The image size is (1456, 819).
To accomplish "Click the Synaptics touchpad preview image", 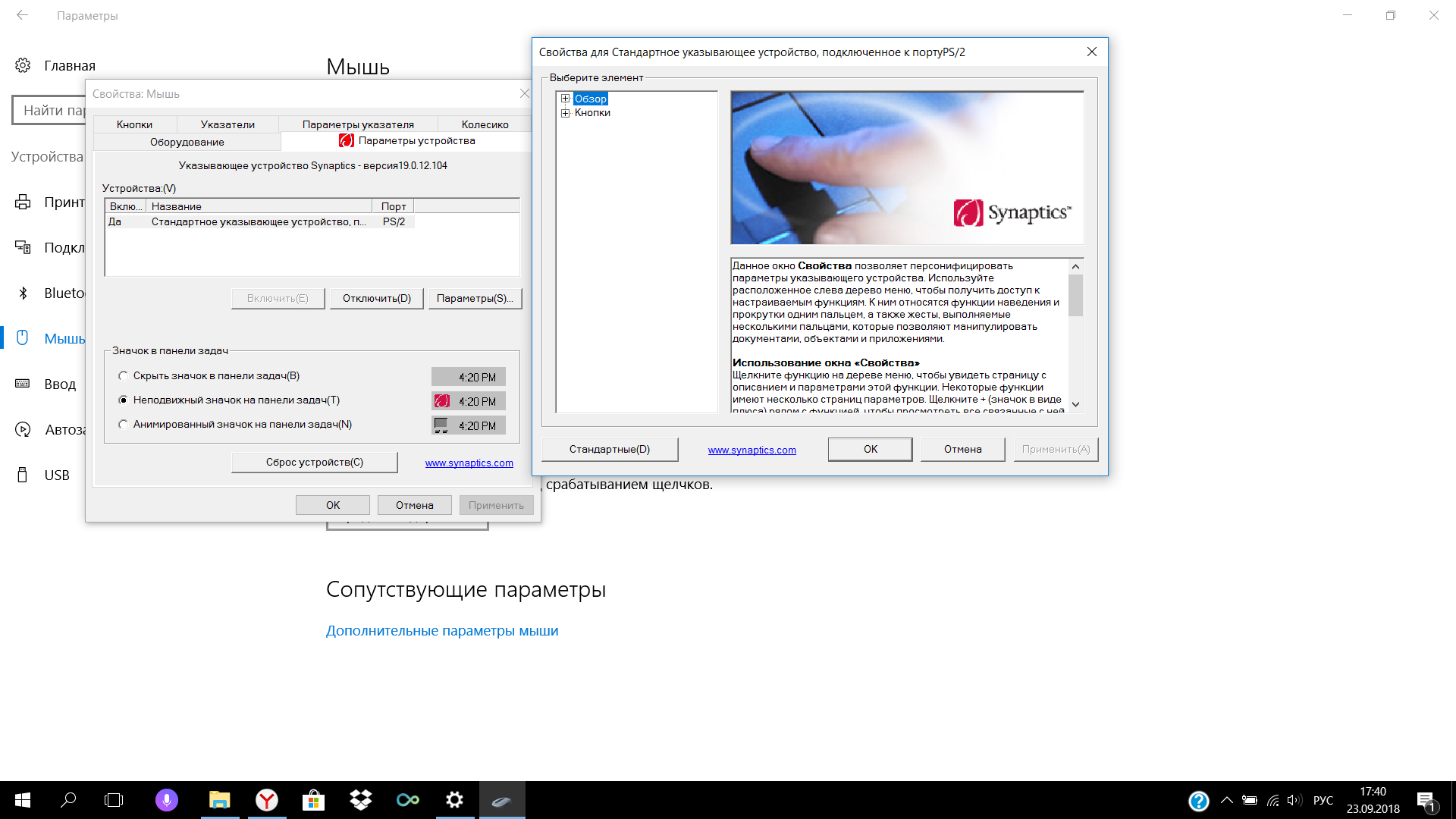I will (907, 168).
